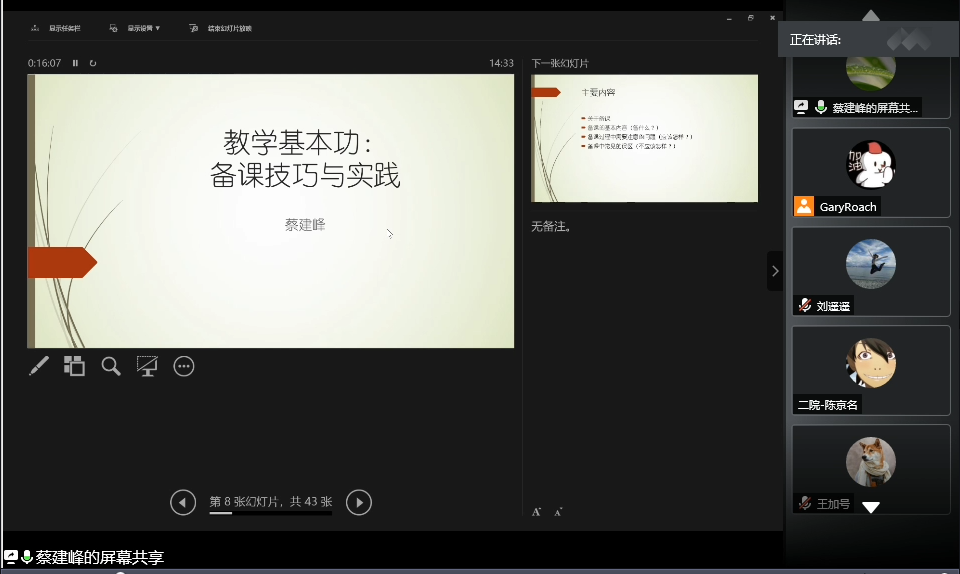960x574 pixels.
Task: Select the next slide preview thumbnail
Action: click(x=644, y=138)
